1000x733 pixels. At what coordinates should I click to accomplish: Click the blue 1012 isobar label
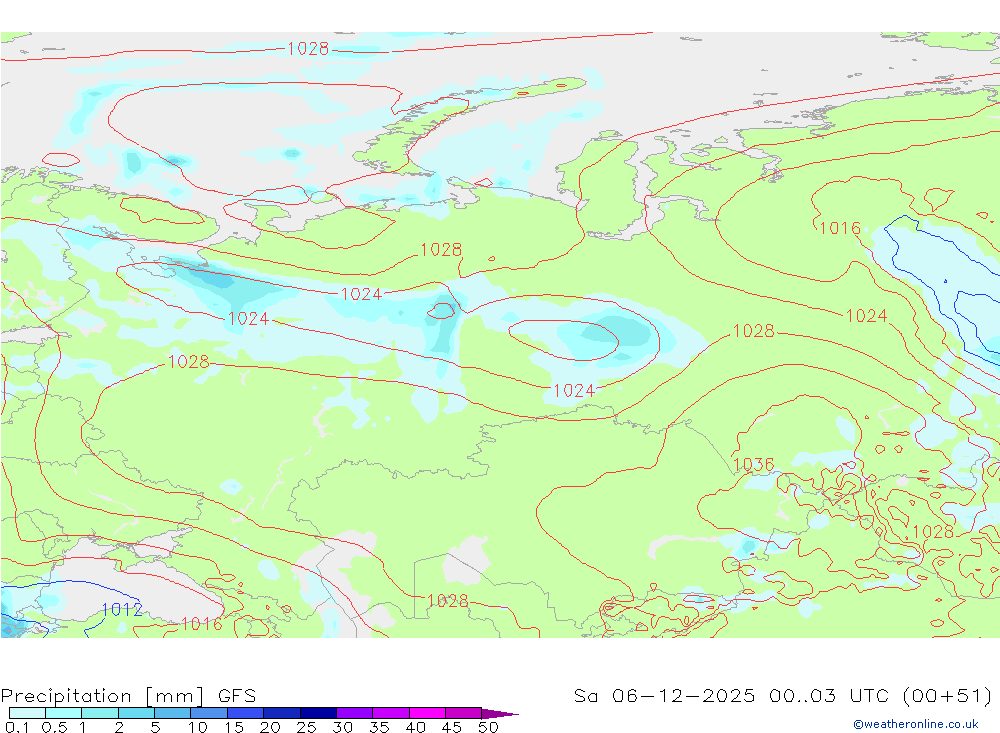122,609
